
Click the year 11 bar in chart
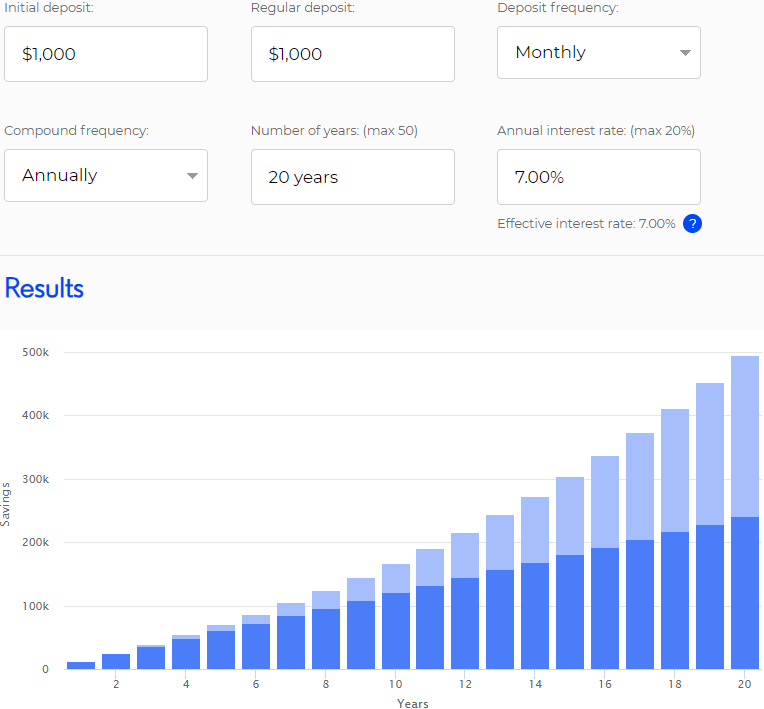click(430, 609)
